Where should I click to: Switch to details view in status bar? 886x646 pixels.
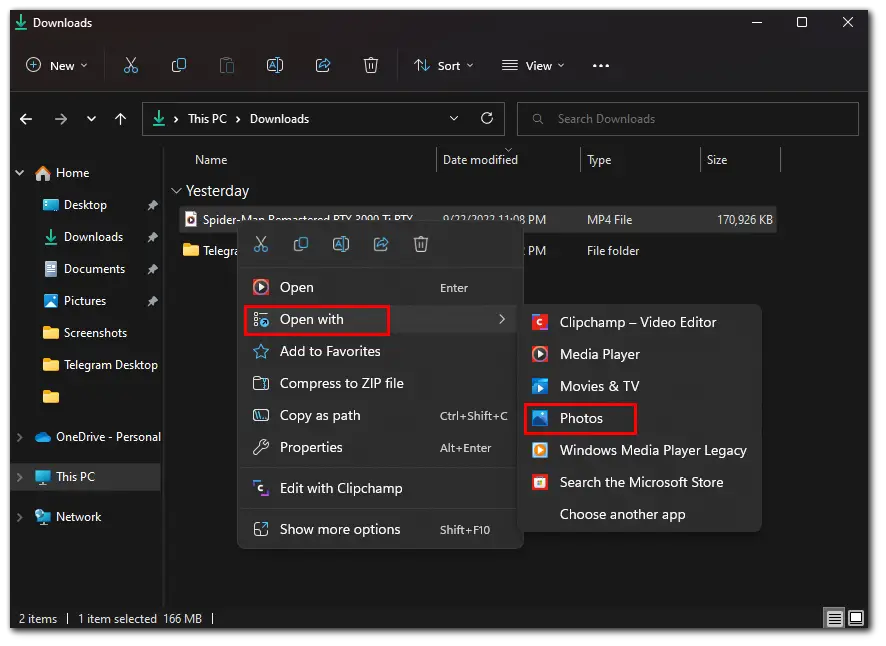[835, 618]
